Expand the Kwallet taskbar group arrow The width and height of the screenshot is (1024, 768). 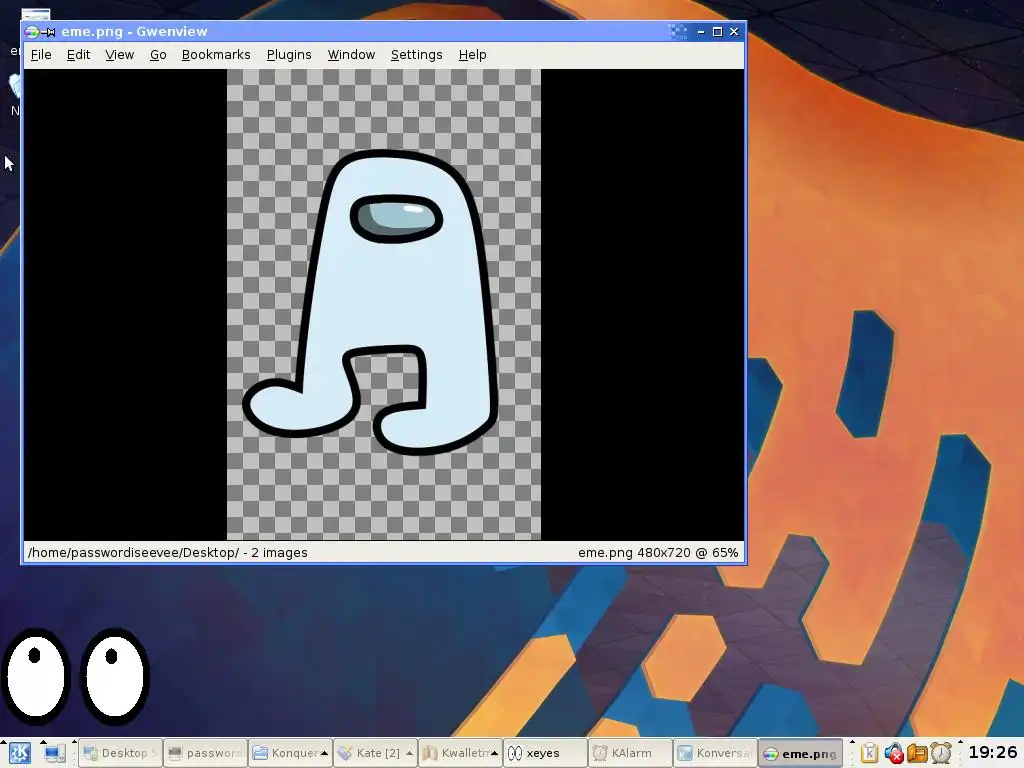click(x=494, y=753)
